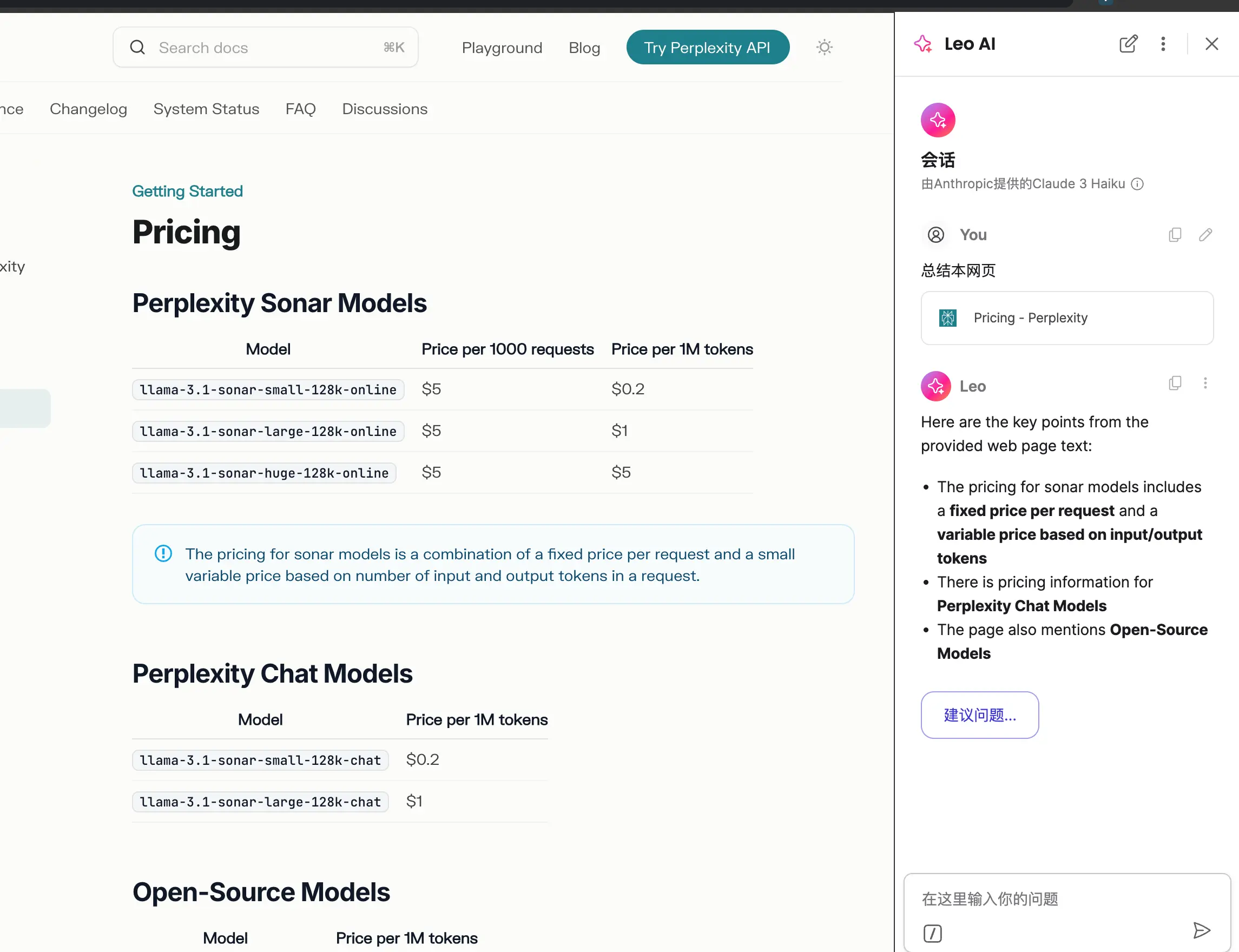Click llama-3.1-sonar-large-128k-online model name
The width and height of the screenshot is (1239, 952).
click(x=268, y=431)
